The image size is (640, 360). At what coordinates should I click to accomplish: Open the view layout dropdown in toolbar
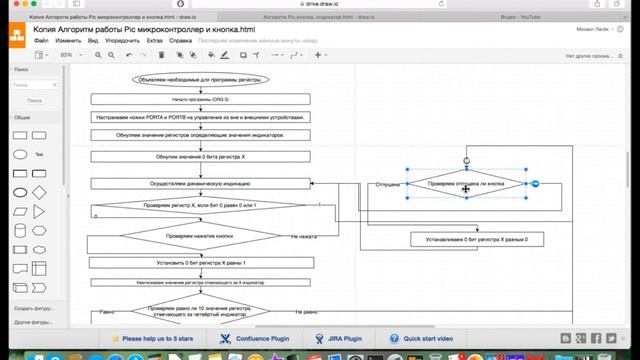coord(41,55)
